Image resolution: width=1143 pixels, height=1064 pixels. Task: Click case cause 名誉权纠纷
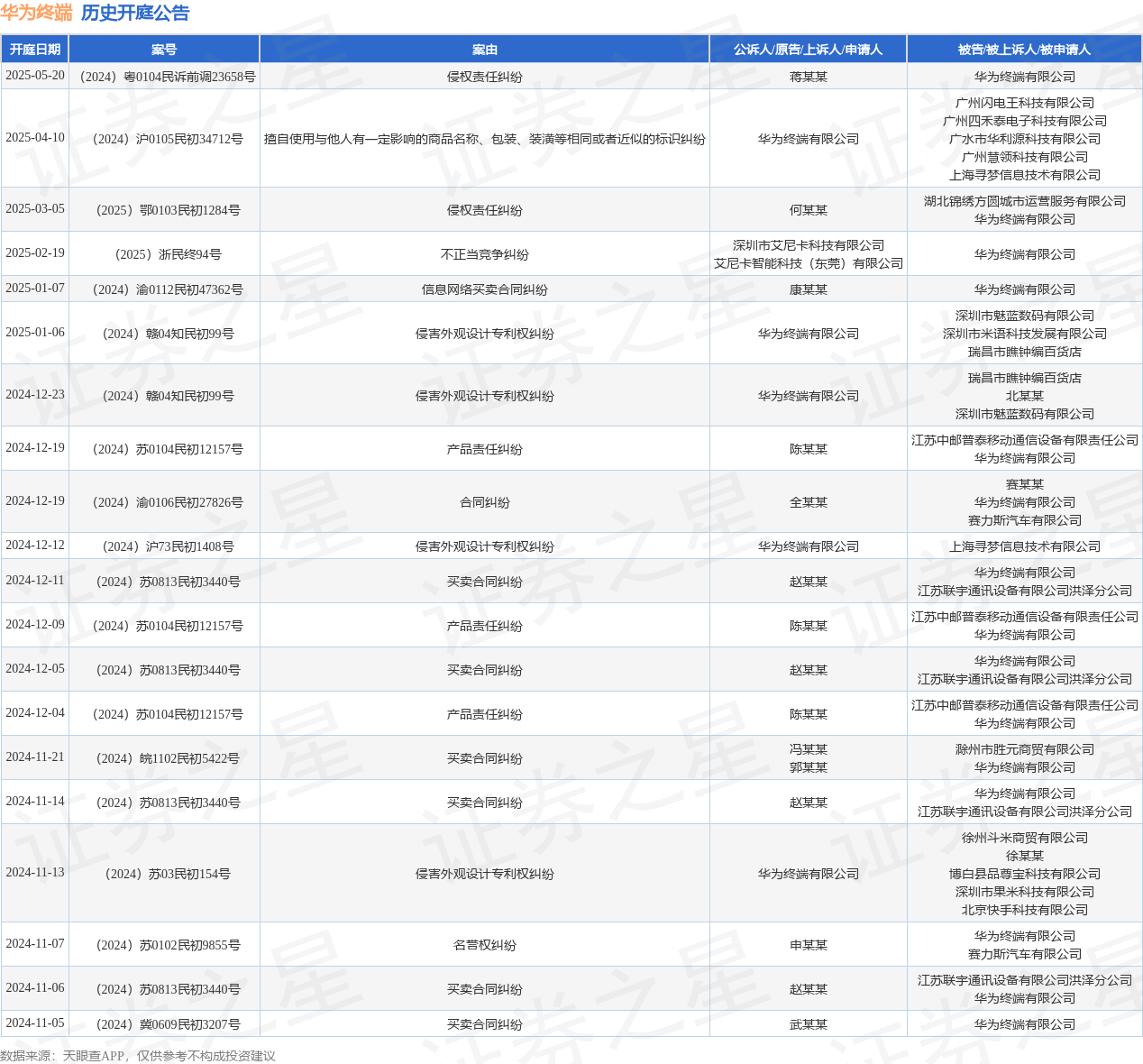(485, 945)
